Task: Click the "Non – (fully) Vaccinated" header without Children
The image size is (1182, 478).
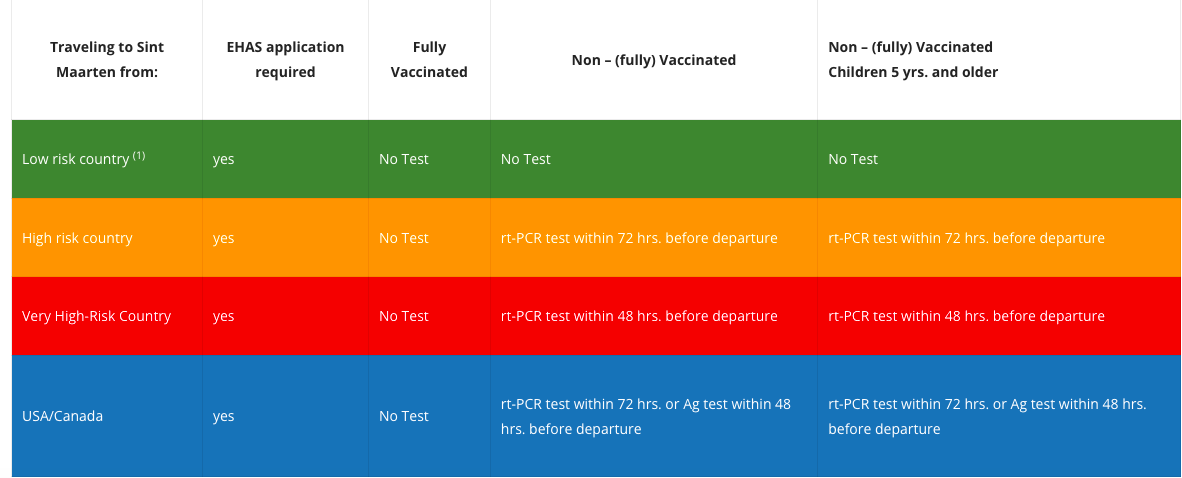Action: (653, 60)
